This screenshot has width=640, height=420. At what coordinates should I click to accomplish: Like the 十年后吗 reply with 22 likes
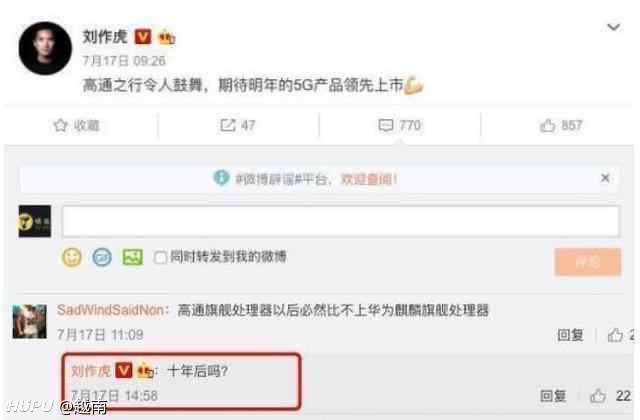coord(598,396)
